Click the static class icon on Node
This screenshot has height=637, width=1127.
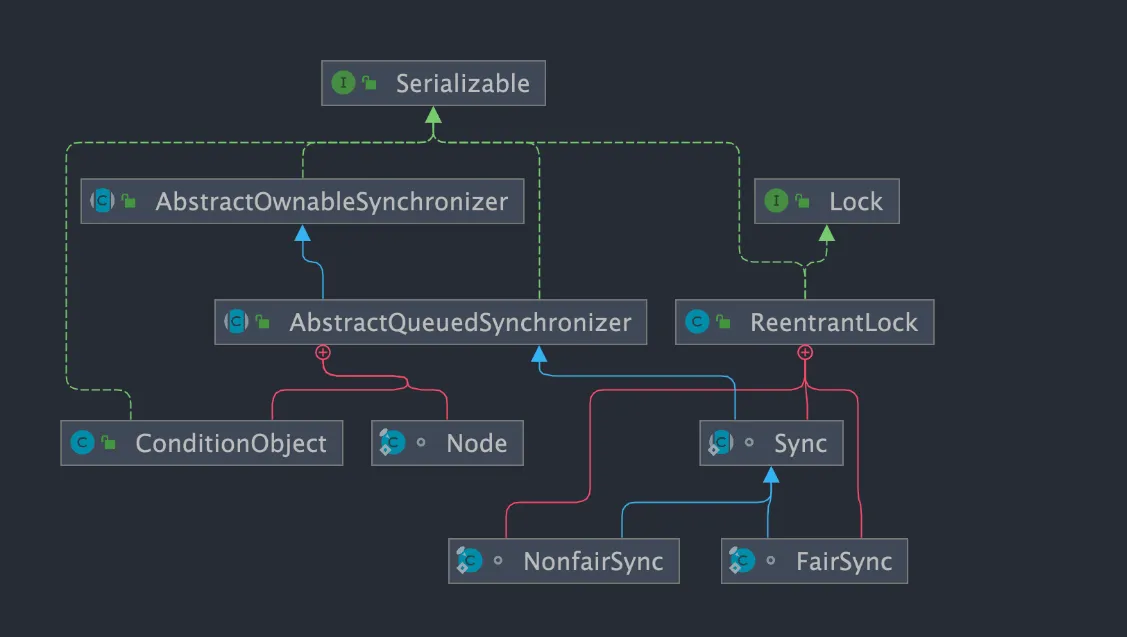(x=393, y=443)
